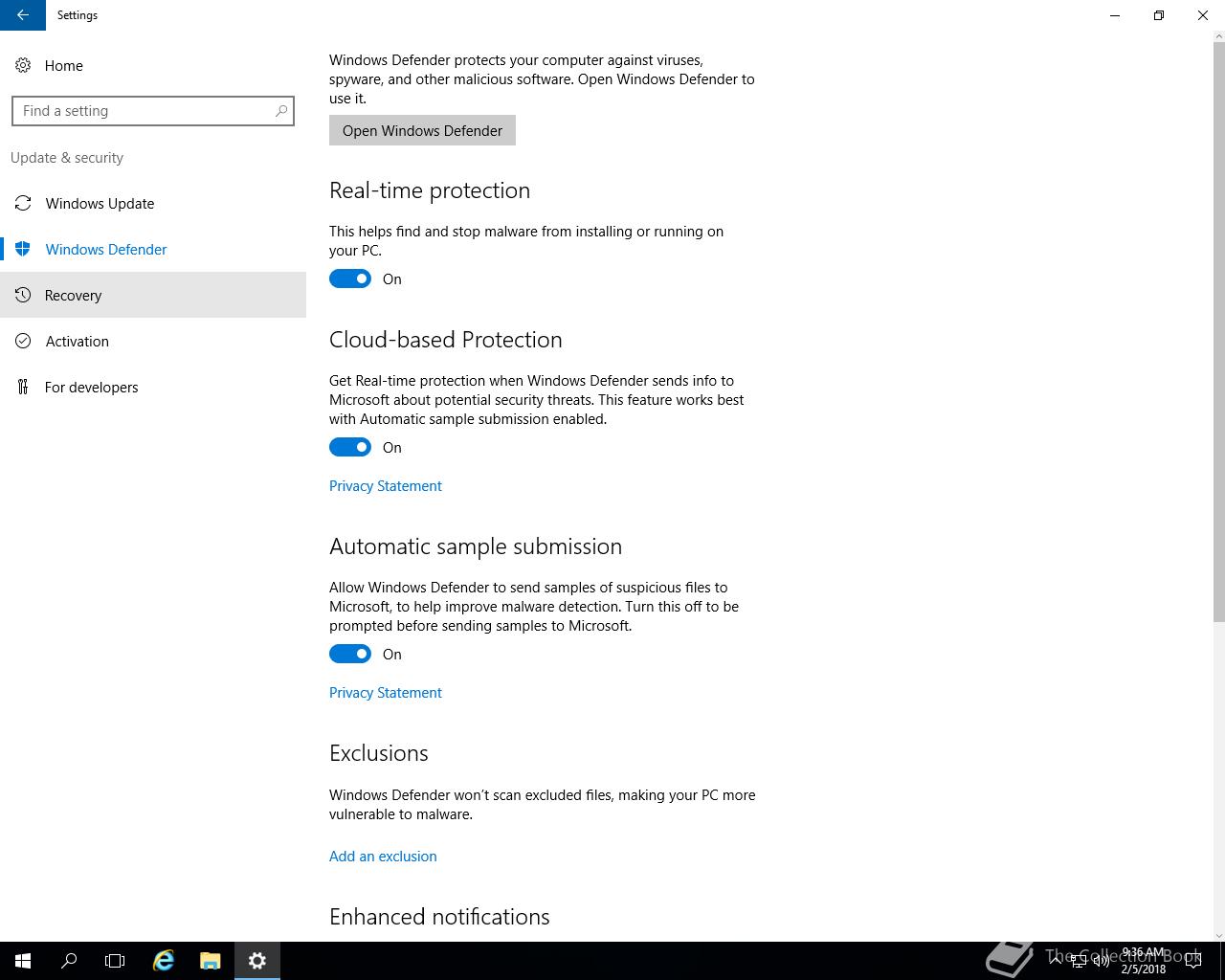Image resolution: width=1225 pixels, height=980 pixels.
Task: Open Privacy Statement under Cloud-based Protection
Action: 386,485
